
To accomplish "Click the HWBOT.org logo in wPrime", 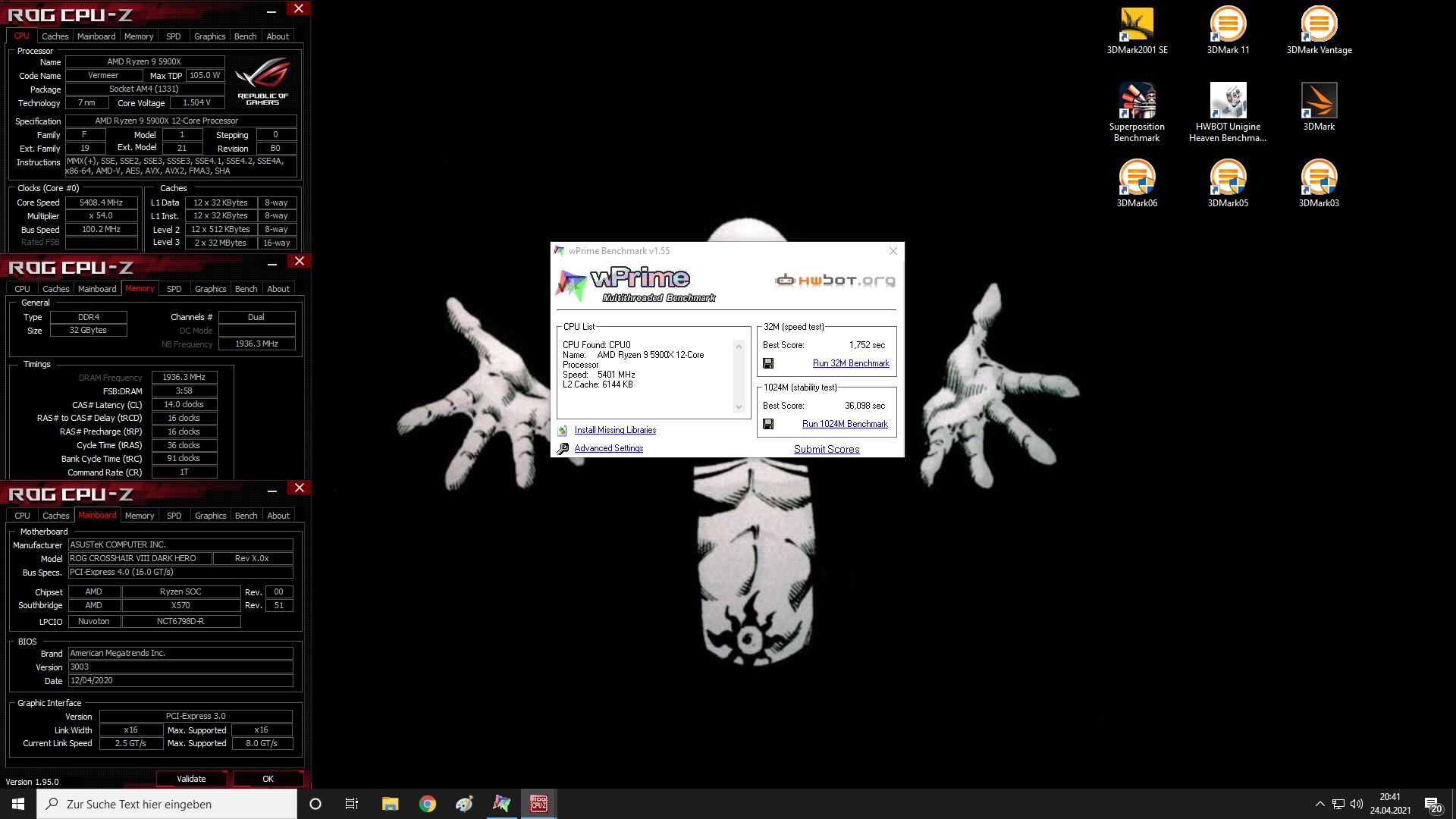I will (835, 281).
